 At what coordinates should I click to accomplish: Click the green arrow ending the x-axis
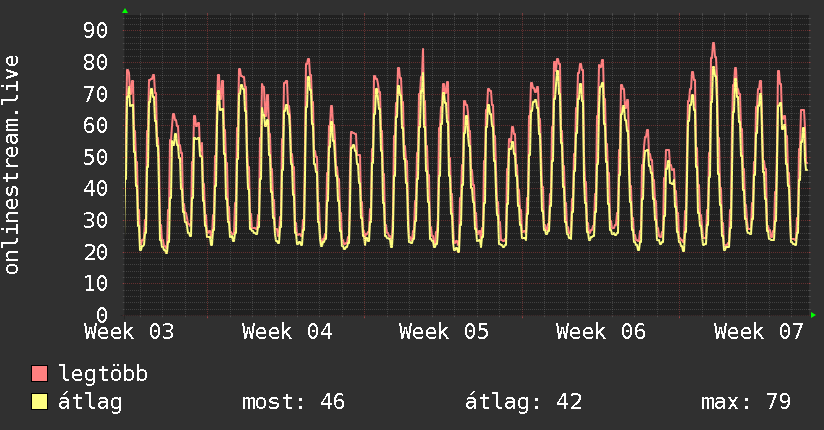point(813,315)
